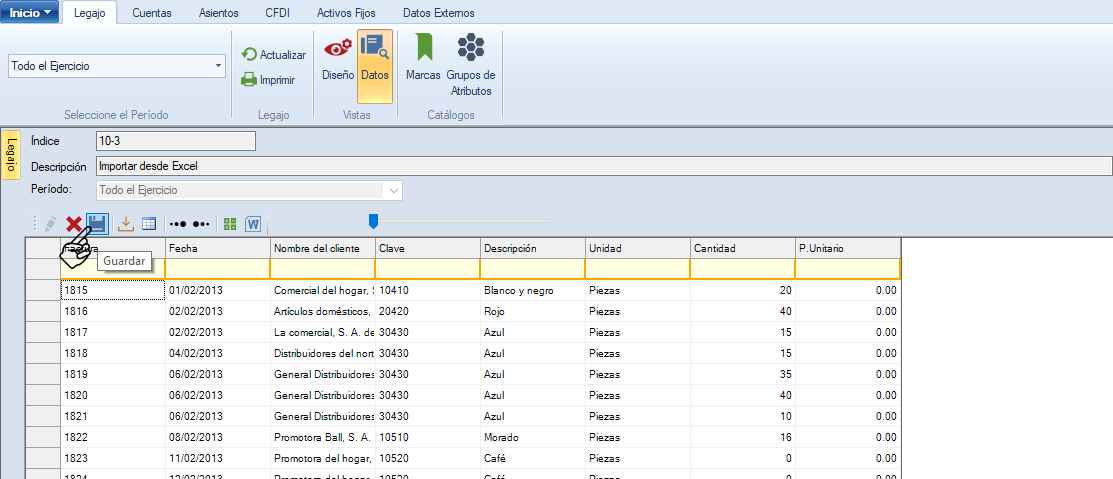The width and height of the screenshot is (1113, 479).
Task: Switch to the Cuentas tab
Action: tap(152, 13)
